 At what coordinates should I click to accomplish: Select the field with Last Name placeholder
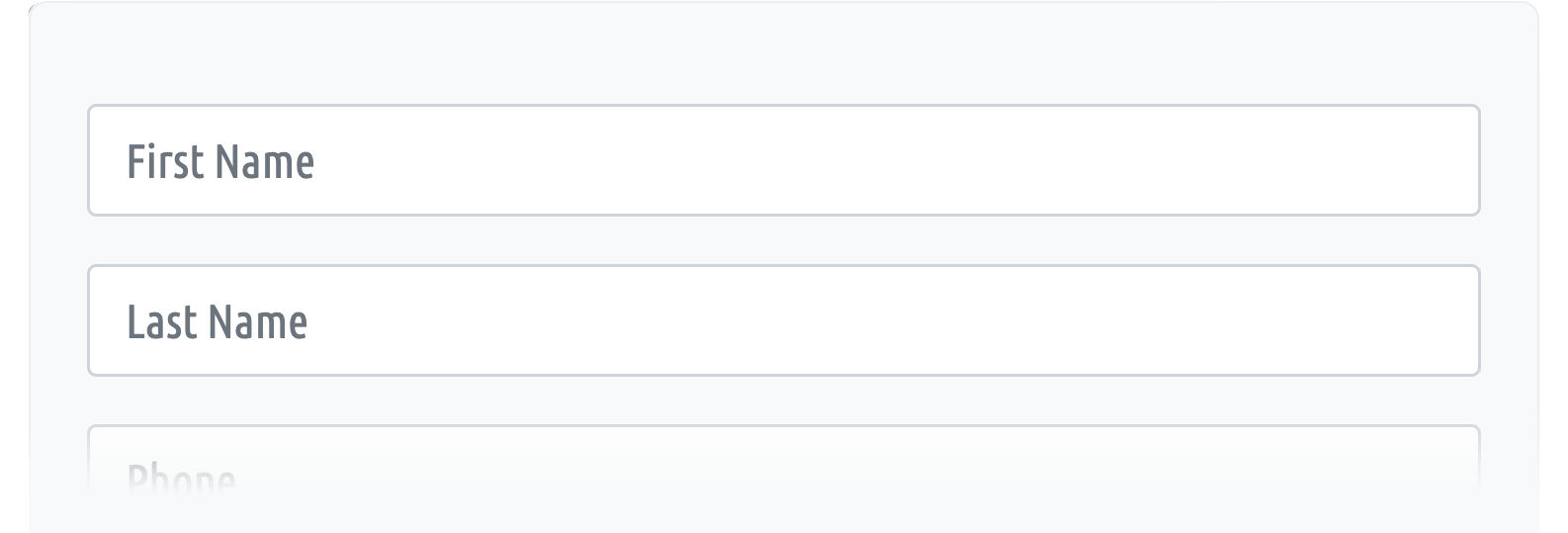(784, 320)
